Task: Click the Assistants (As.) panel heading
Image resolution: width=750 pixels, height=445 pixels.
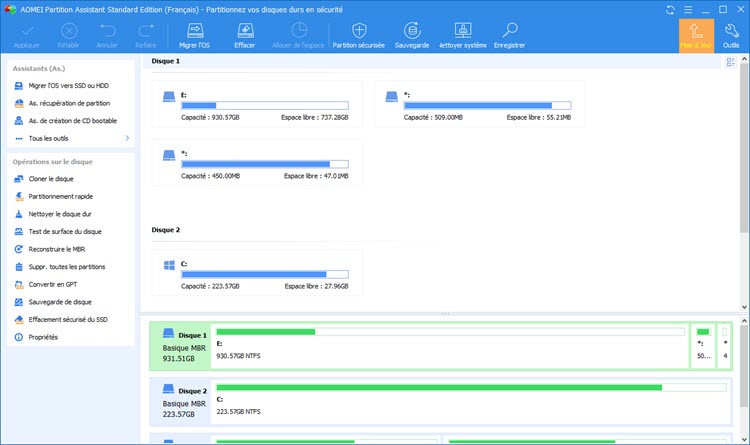Action: (39, 69)
